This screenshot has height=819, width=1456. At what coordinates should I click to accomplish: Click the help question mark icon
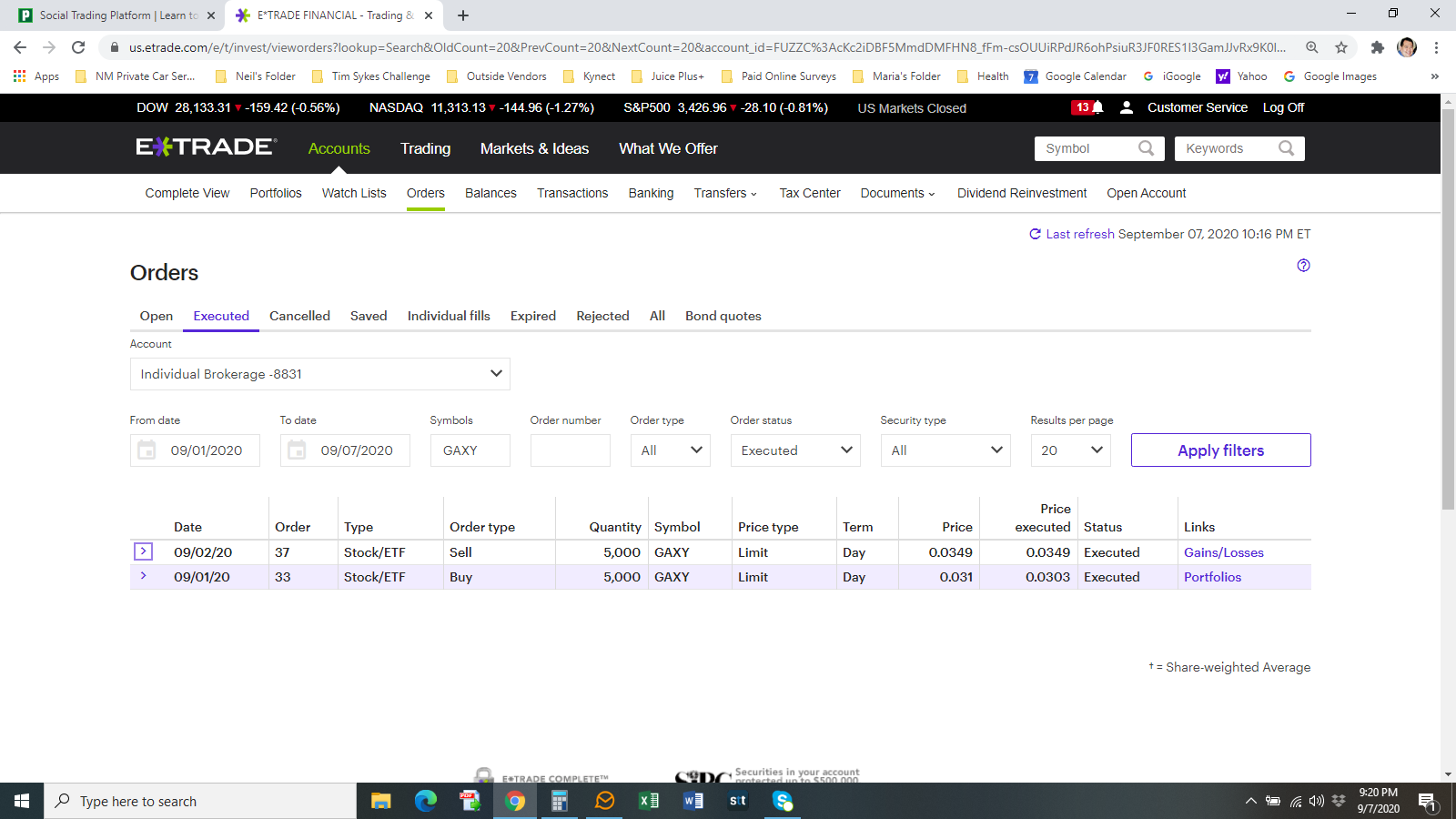click(x=1303, y=266)
